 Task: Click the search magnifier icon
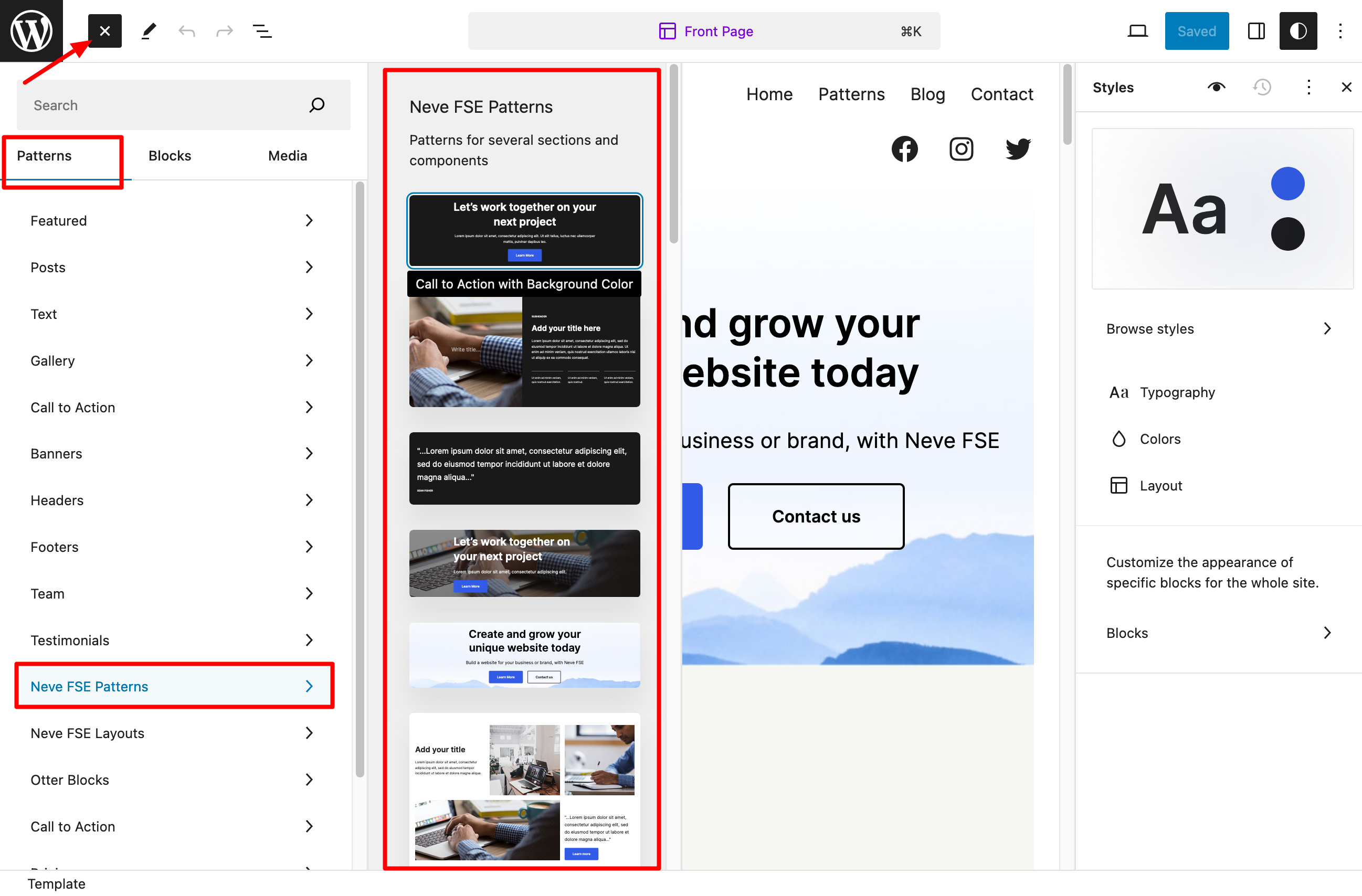click(x=316, y=105)
